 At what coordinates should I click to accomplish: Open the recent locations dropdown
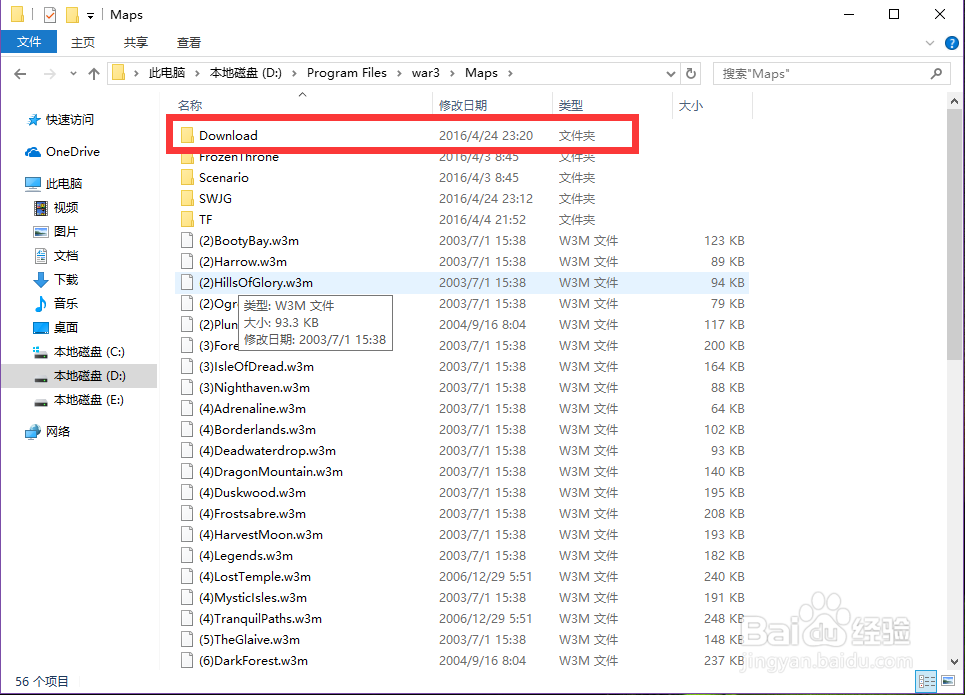tap(73, 74)
